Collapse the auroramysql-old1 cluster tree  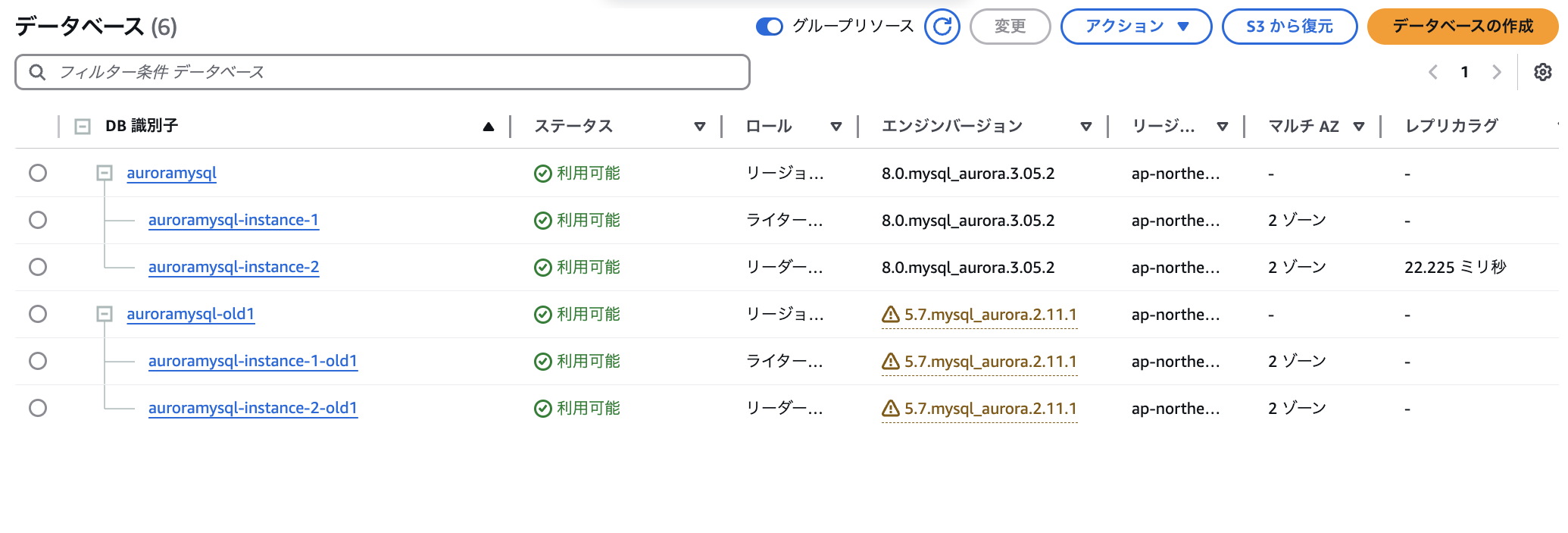[x=105, y=314]
